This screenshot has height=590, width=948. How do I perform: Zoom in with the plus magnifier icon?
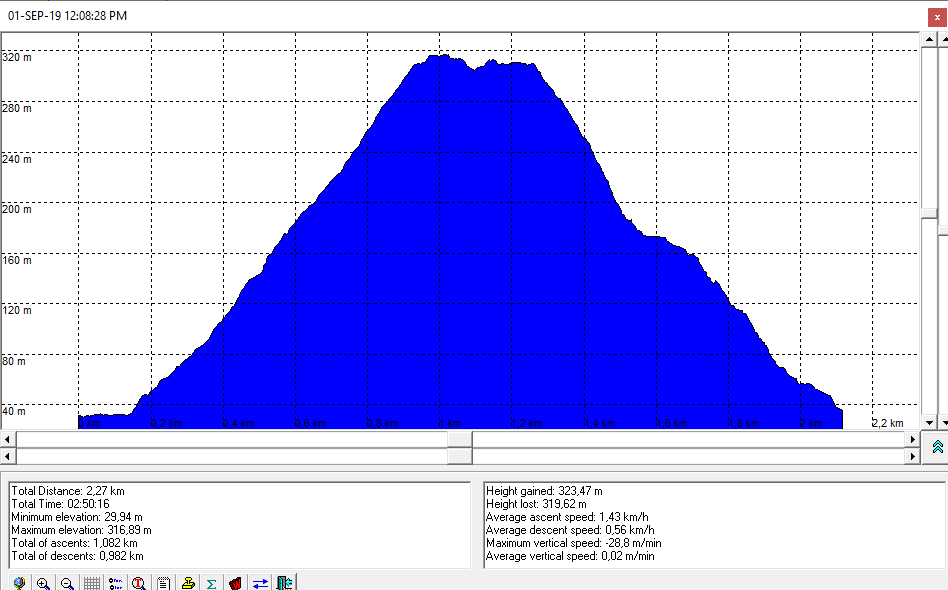pos(43,583)
